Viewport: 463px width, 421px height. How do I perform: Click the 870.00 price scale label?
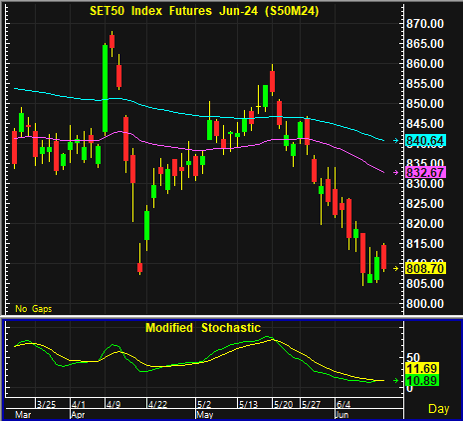[425, 24]
